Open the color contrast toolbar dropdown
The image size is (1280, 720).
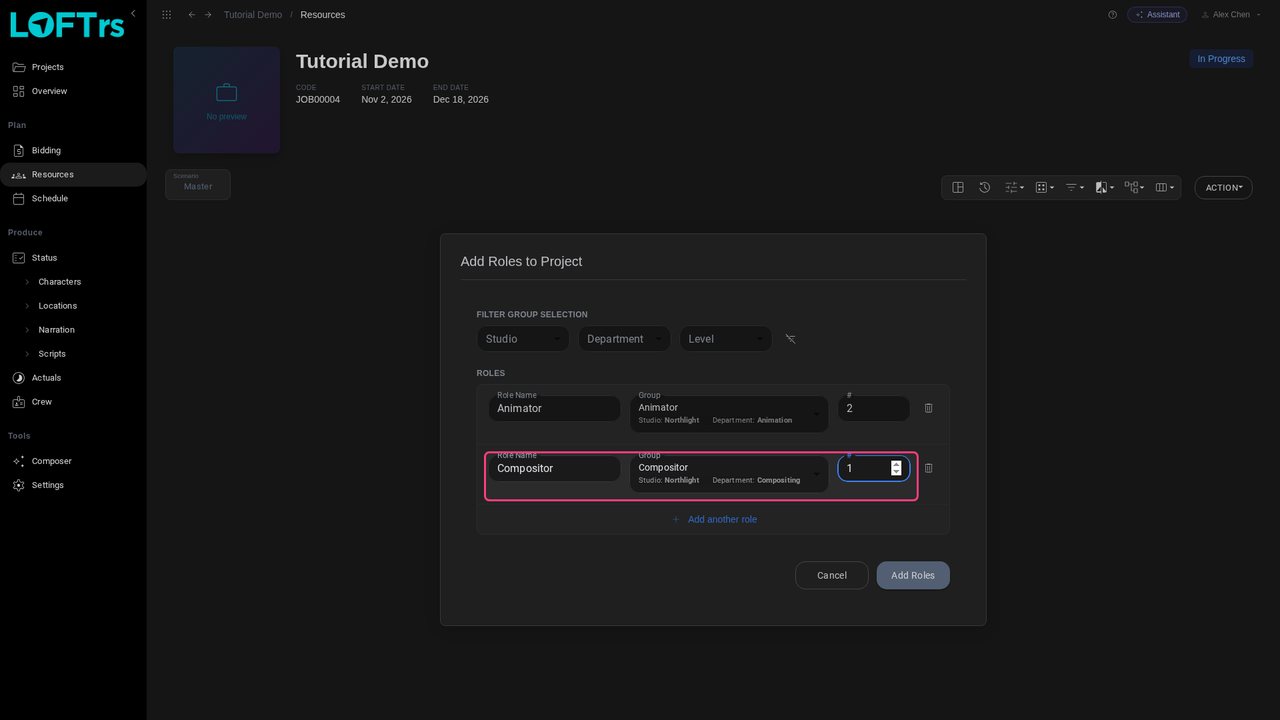click(1105, 187)
